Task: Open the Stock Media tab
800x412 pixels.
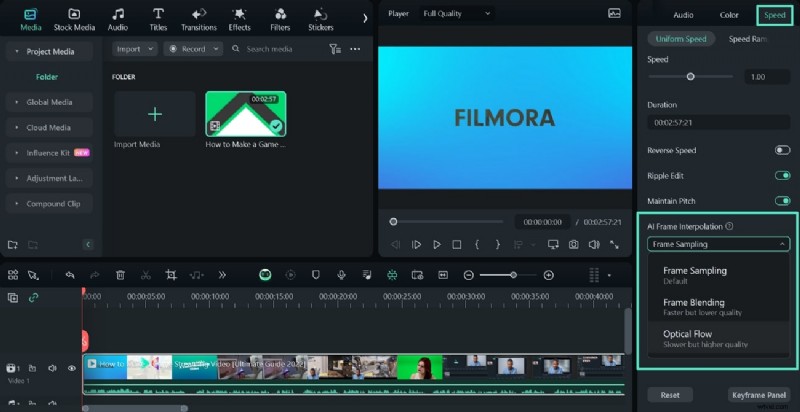Action: click(x=74, y=19)
